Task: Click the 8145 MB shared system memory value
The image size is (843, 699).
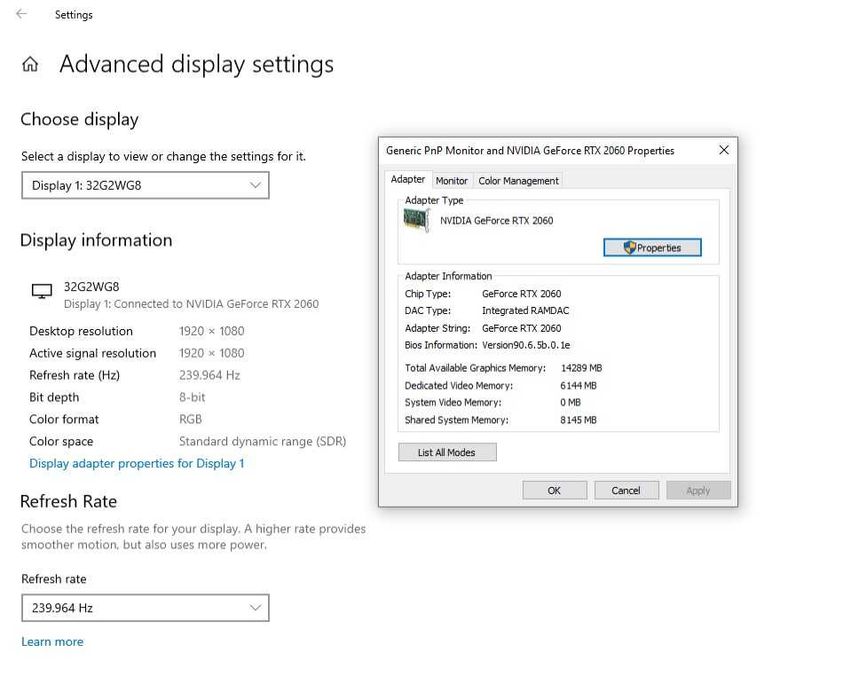Action: 578,420
